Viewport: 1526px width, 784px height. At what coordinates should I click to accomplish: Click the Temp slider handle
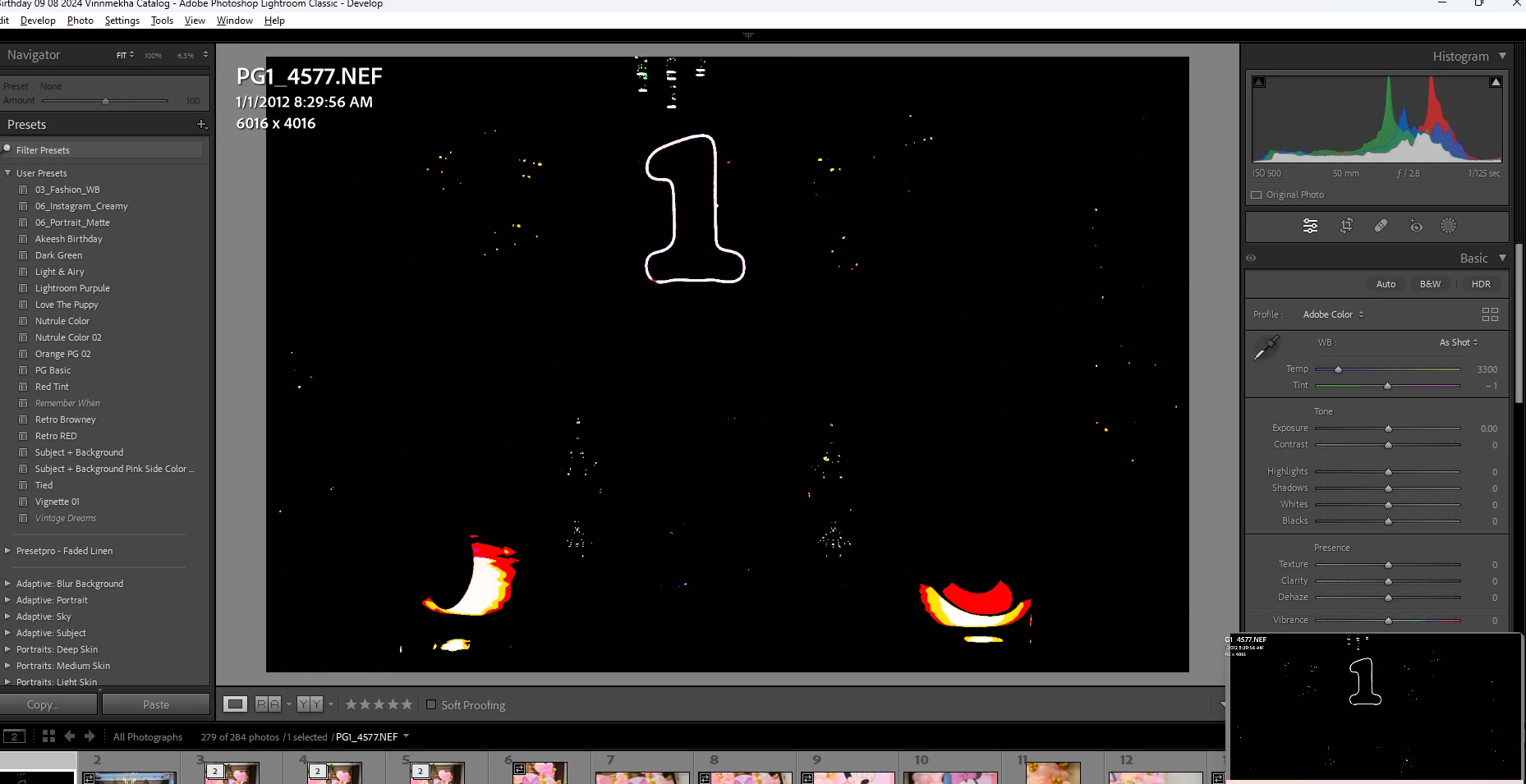click(x=1338, y=369)
